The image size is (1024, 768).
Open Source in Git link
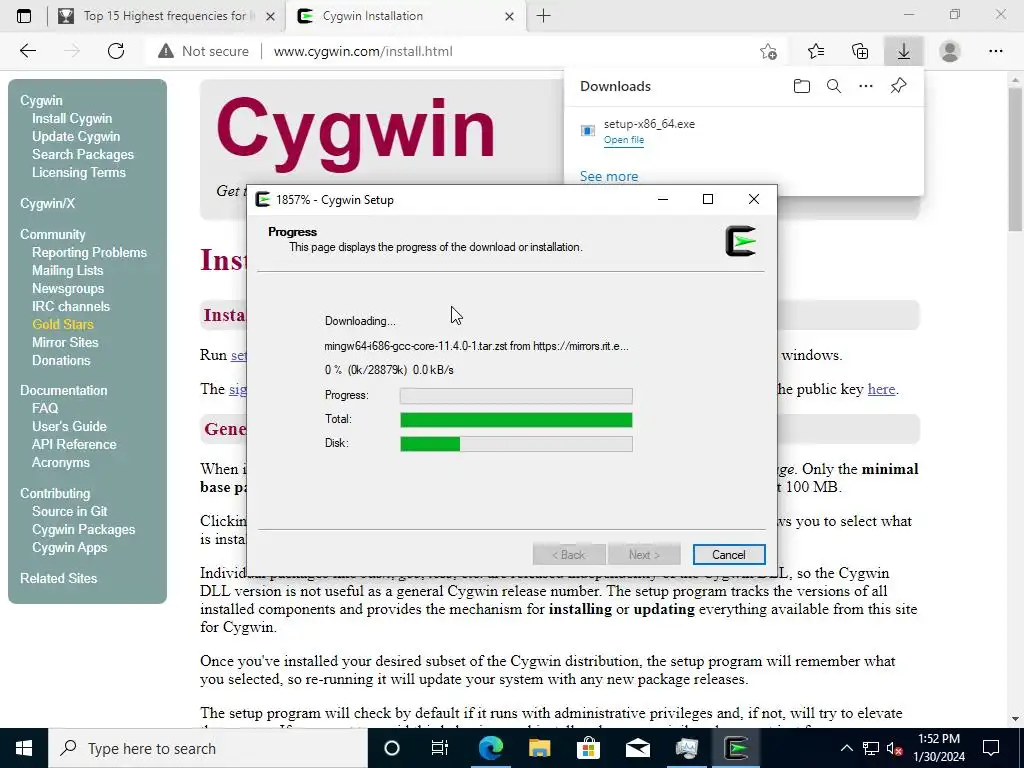coord(70,511)
